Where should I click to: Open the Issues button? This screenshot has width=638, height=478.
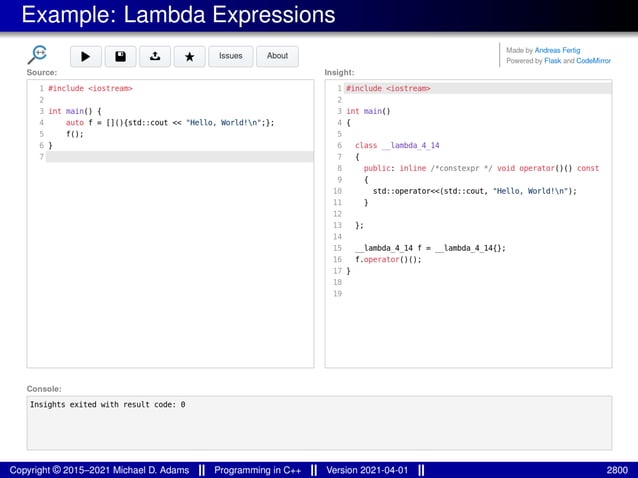coord(231,56)
